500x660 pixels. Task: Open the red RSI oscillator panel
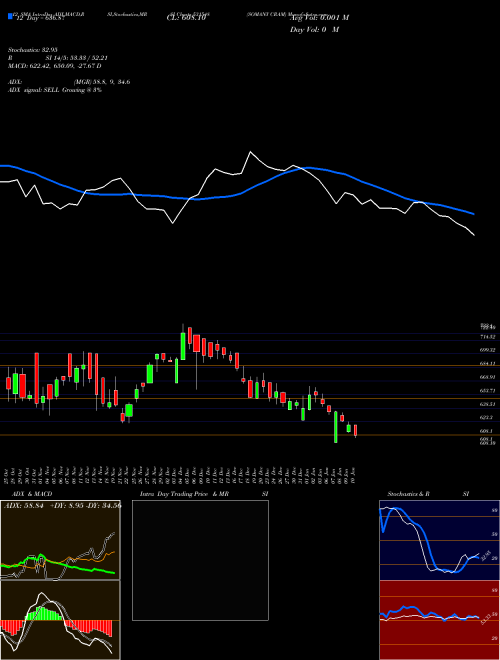439,620
